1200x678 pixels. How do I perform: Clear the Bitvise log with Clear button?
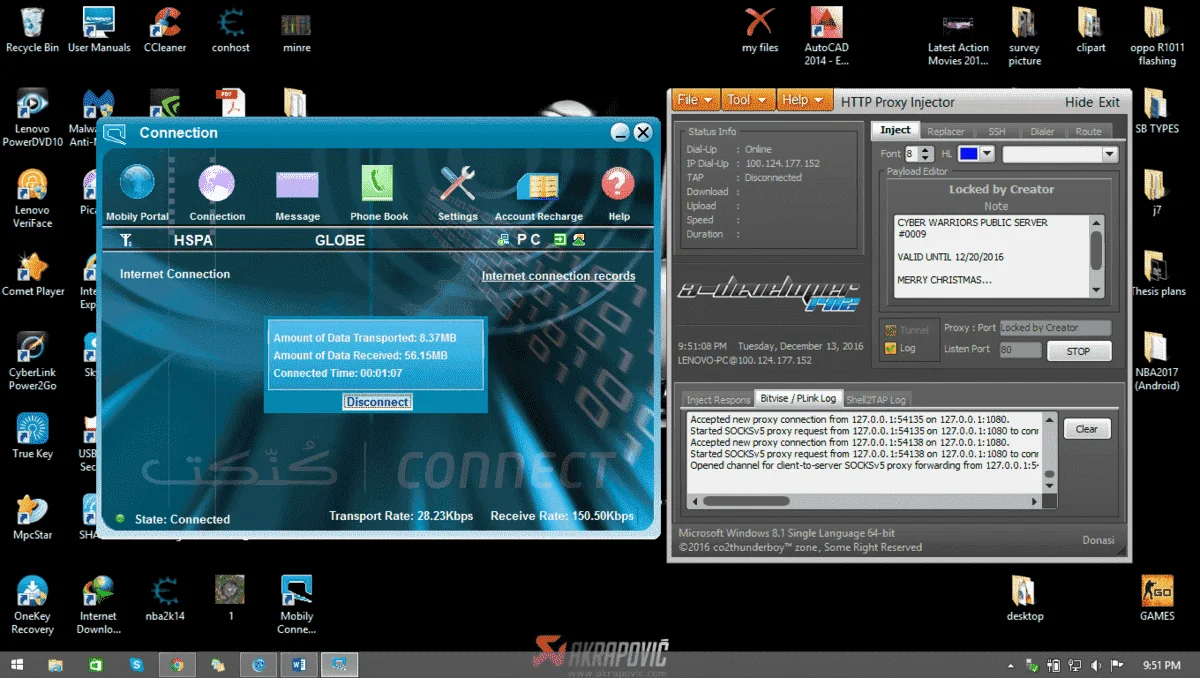1087,429
